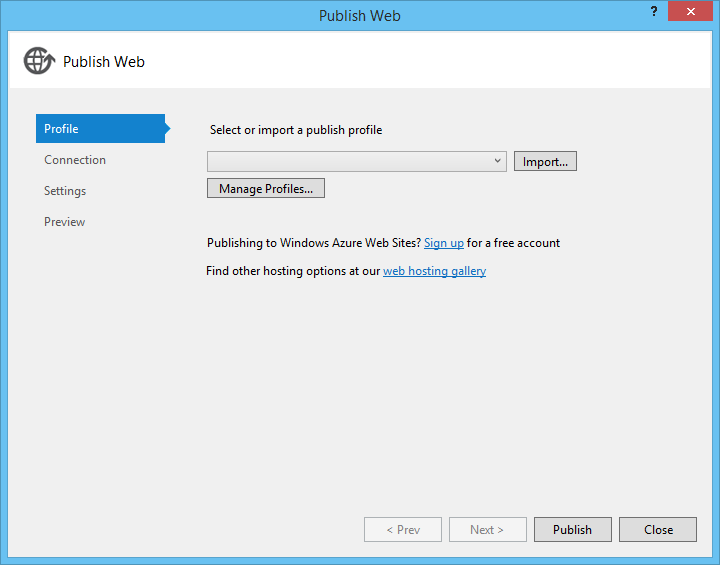Open the Preview step

click(x=64, y=222)
